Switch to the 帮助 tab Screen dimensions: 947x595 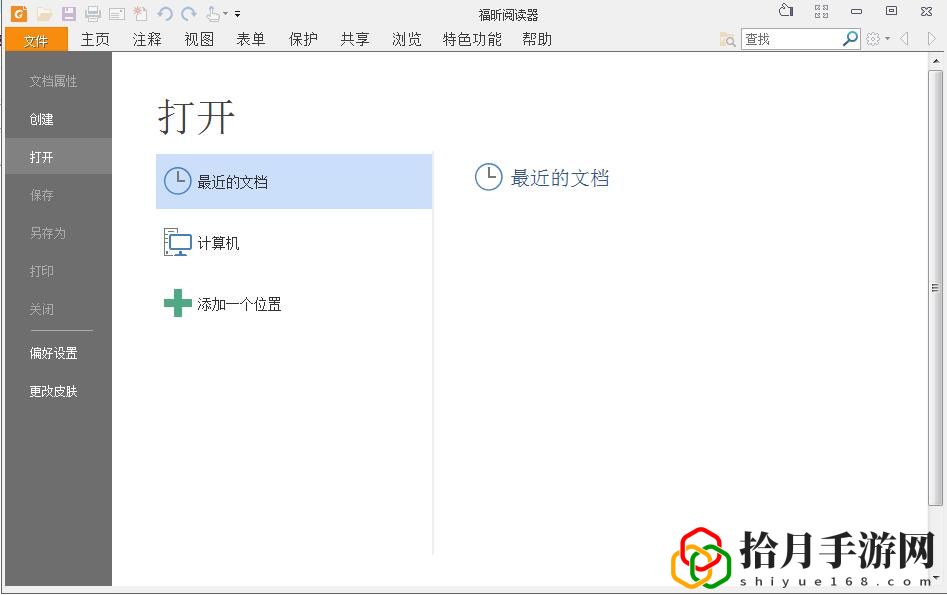tap(537, 39)
